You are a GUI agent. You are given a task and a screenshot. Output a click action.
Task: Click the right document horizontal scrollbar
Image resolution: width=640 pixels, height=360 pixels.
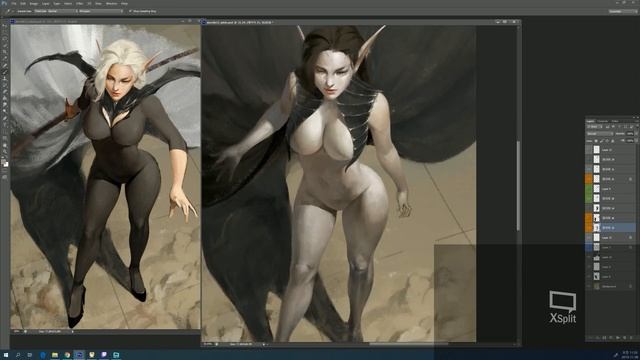pyautogui.click(x=408, y=344)
